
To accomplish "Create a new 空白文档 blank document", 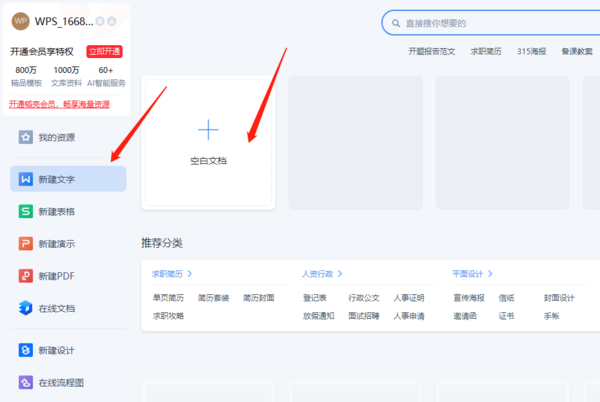I will (208, 140).
